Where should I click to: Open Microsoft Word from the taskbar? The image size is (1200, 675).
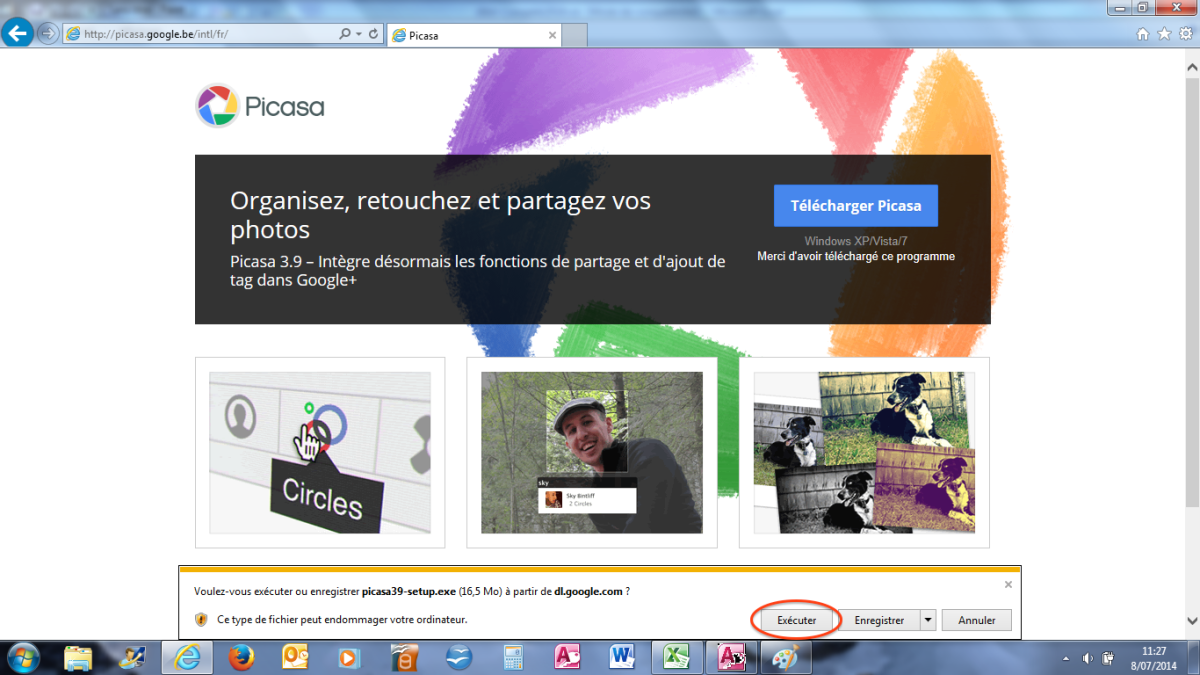click(x=622, y=657)
